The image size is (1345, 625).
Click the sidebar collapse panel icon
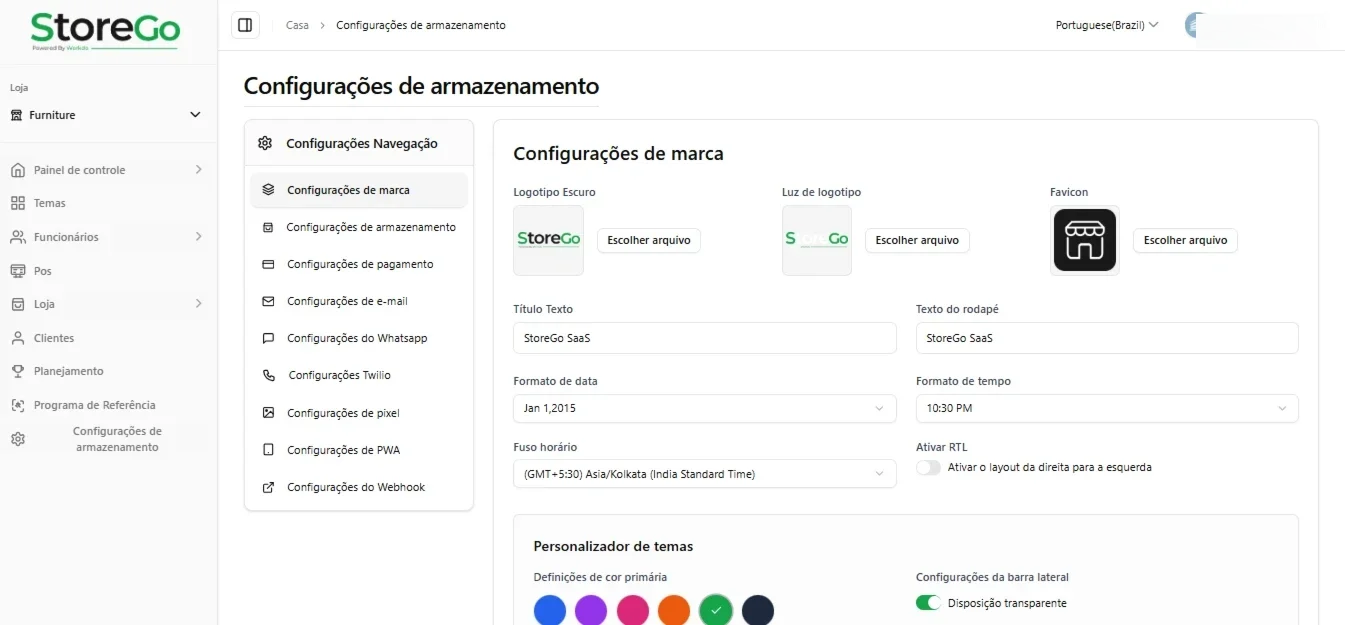pos(245,25)
